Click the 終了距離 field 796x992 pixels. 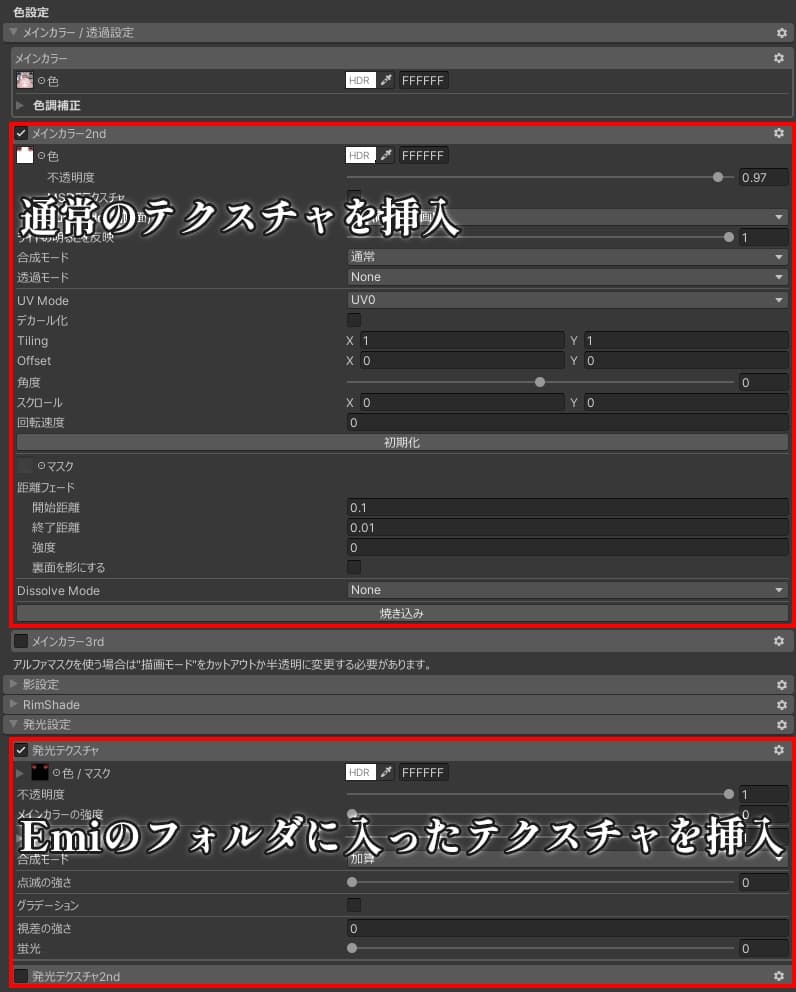(568, 528)
